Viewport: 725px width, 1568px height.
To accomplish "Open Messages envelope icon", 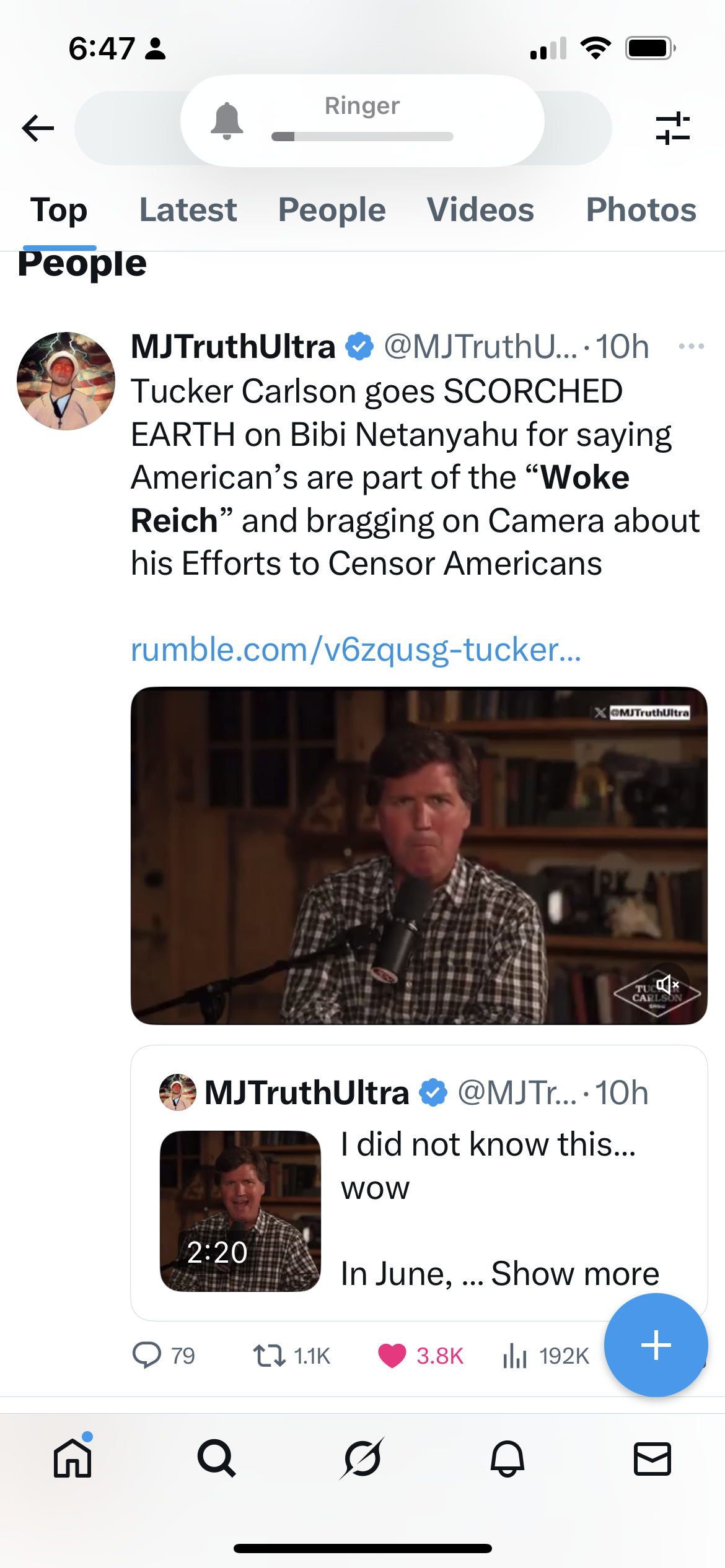I will 652,1458.
